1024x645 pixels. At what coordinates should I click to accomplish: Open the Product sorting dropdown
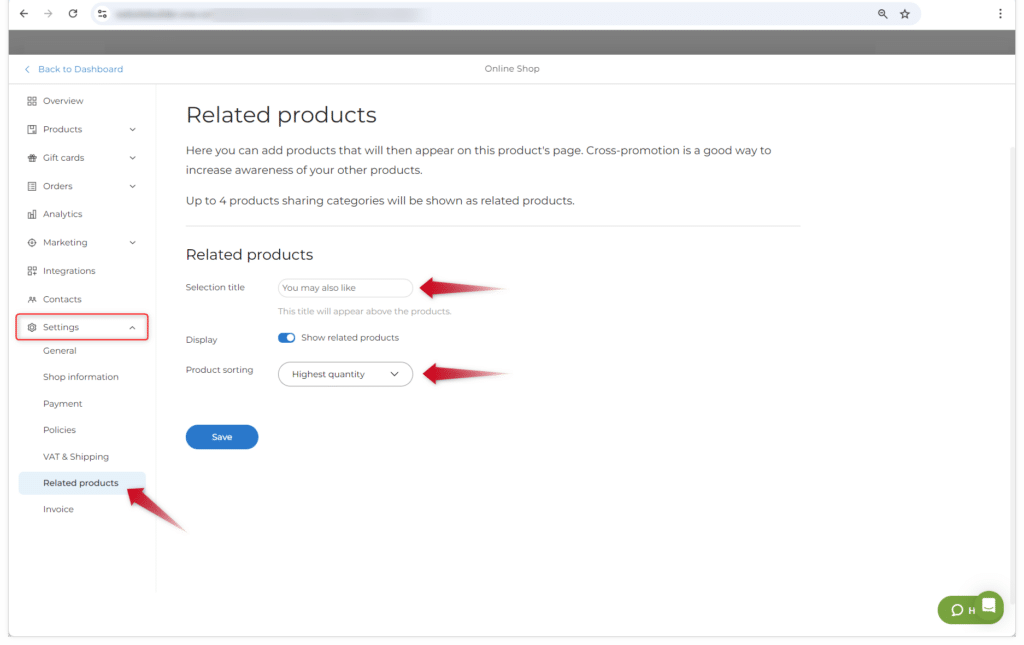tap(345, 374)
